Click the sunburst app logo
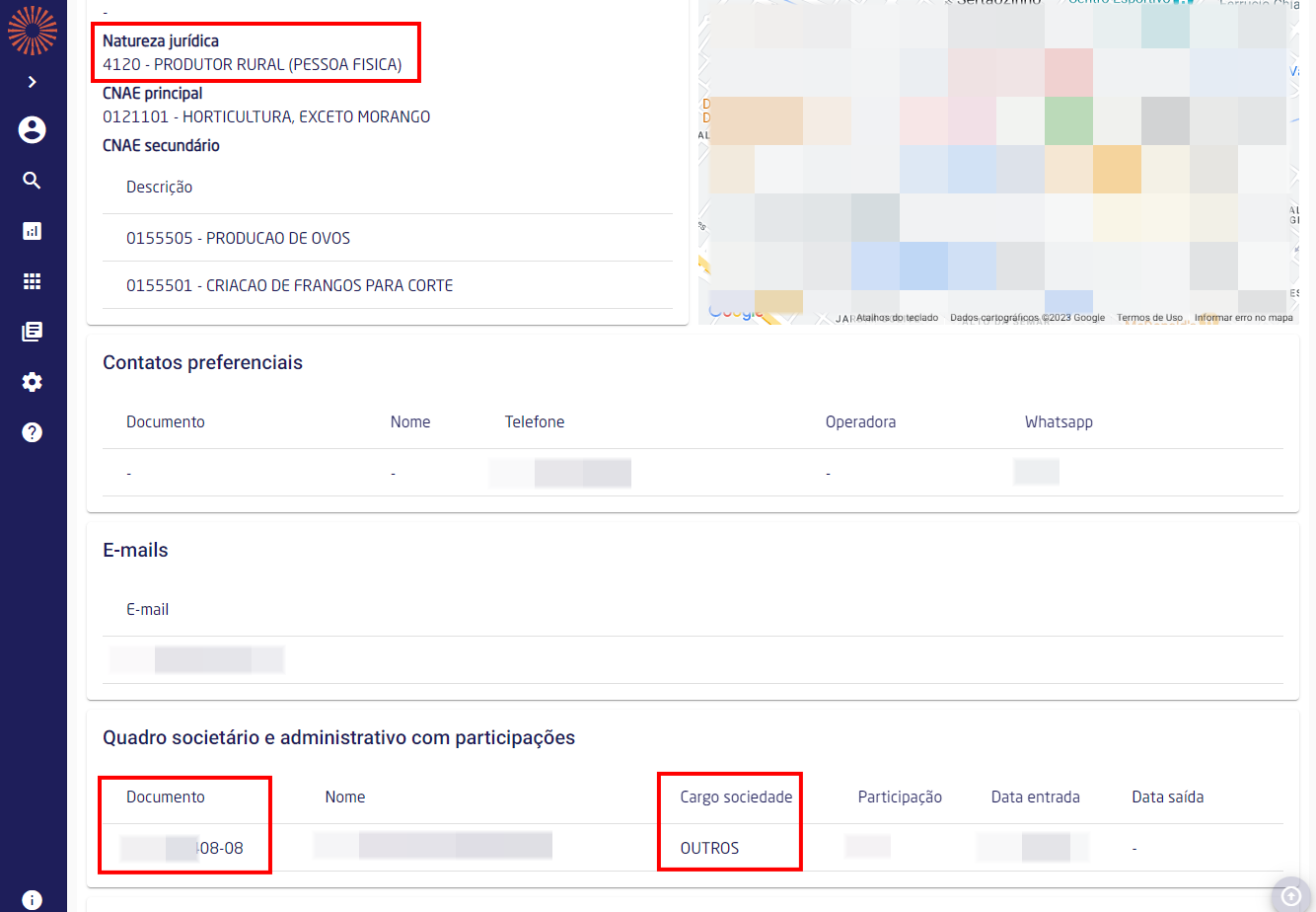Image resolution: width=1316 pixels, height=912 pixels. (33, 30)
